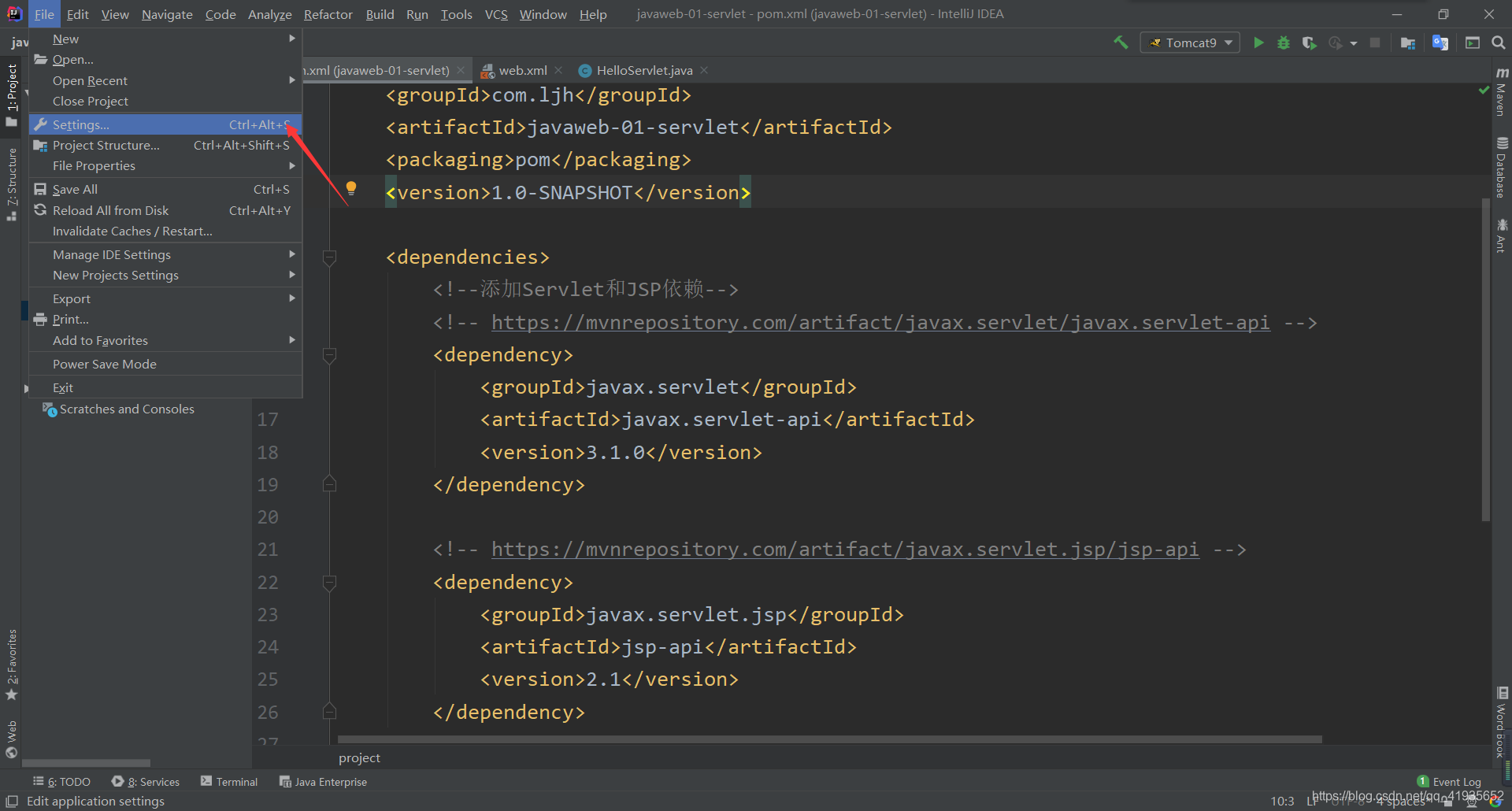Close the pom.xml (javaweb-01-servlet) tab
1512x811 pixels.
(x=461, y=70)
